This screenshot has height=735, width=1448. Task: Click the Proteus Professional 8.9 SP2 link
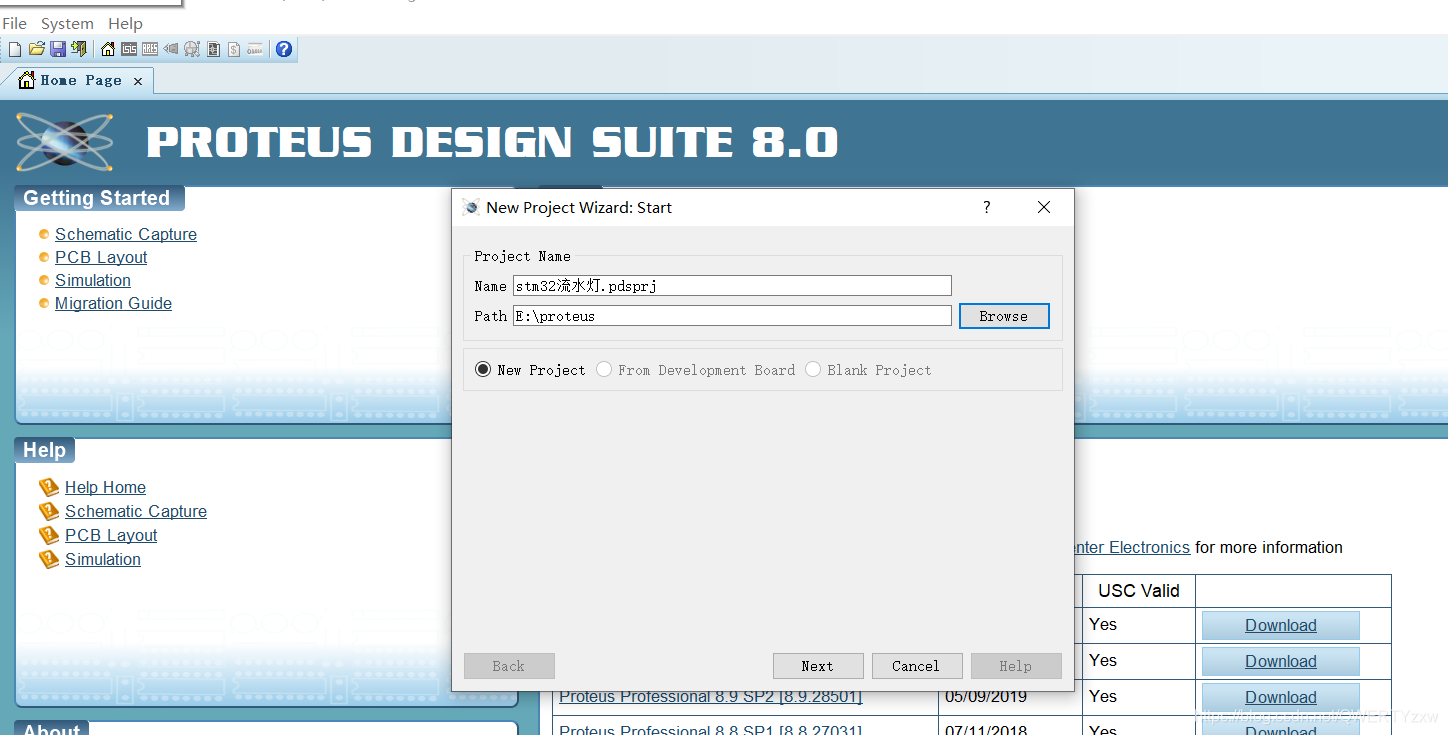710,697
